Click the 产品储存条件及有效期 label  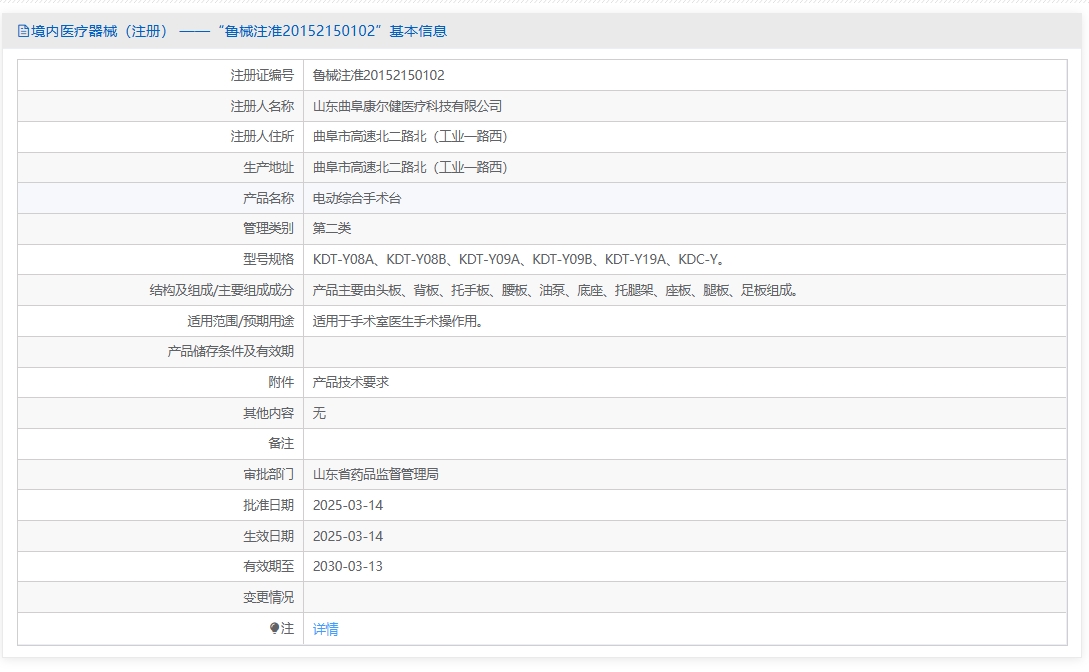[231, 351]
